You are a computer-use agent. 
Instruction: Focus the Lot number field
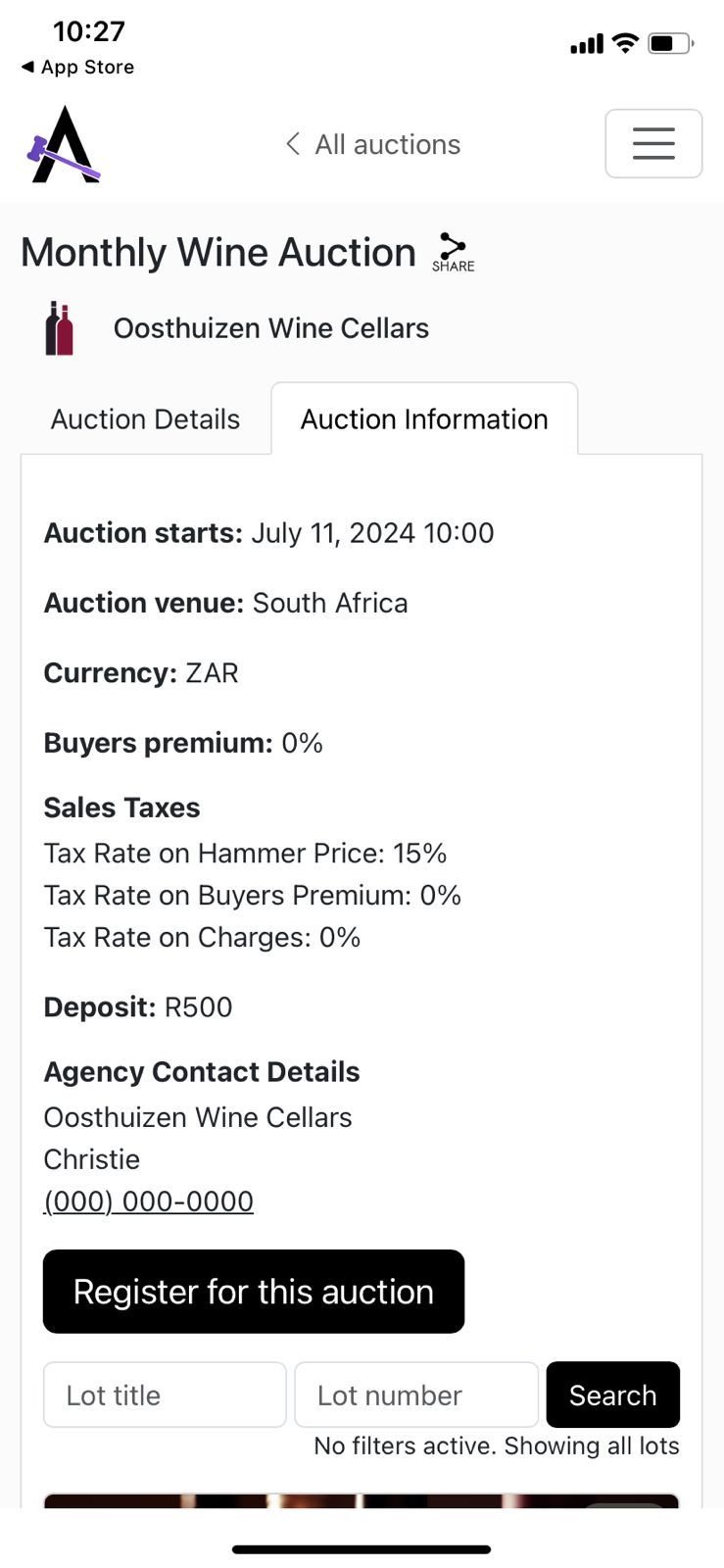(x=416, y=1395)
